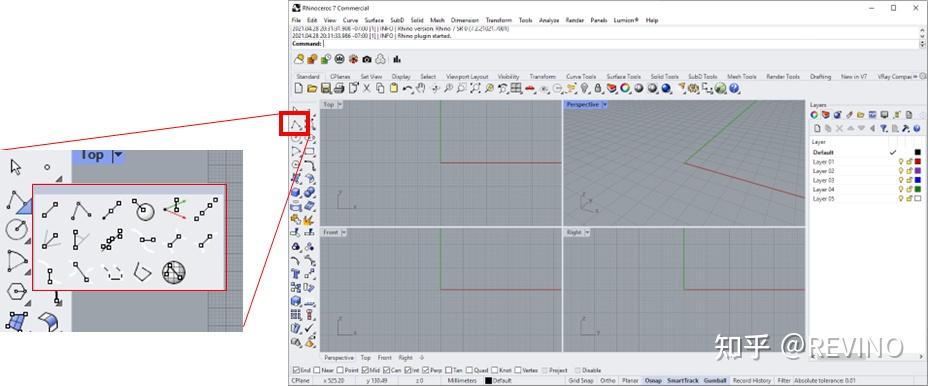
Task: Open the File menu
Action: pyautogui.click(x=297, y=20)
